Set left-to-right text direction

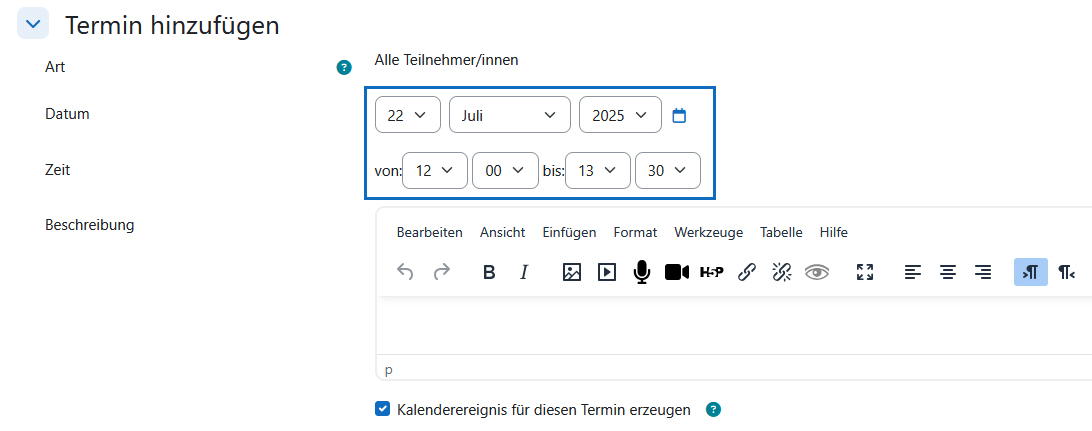(1031, 272)
